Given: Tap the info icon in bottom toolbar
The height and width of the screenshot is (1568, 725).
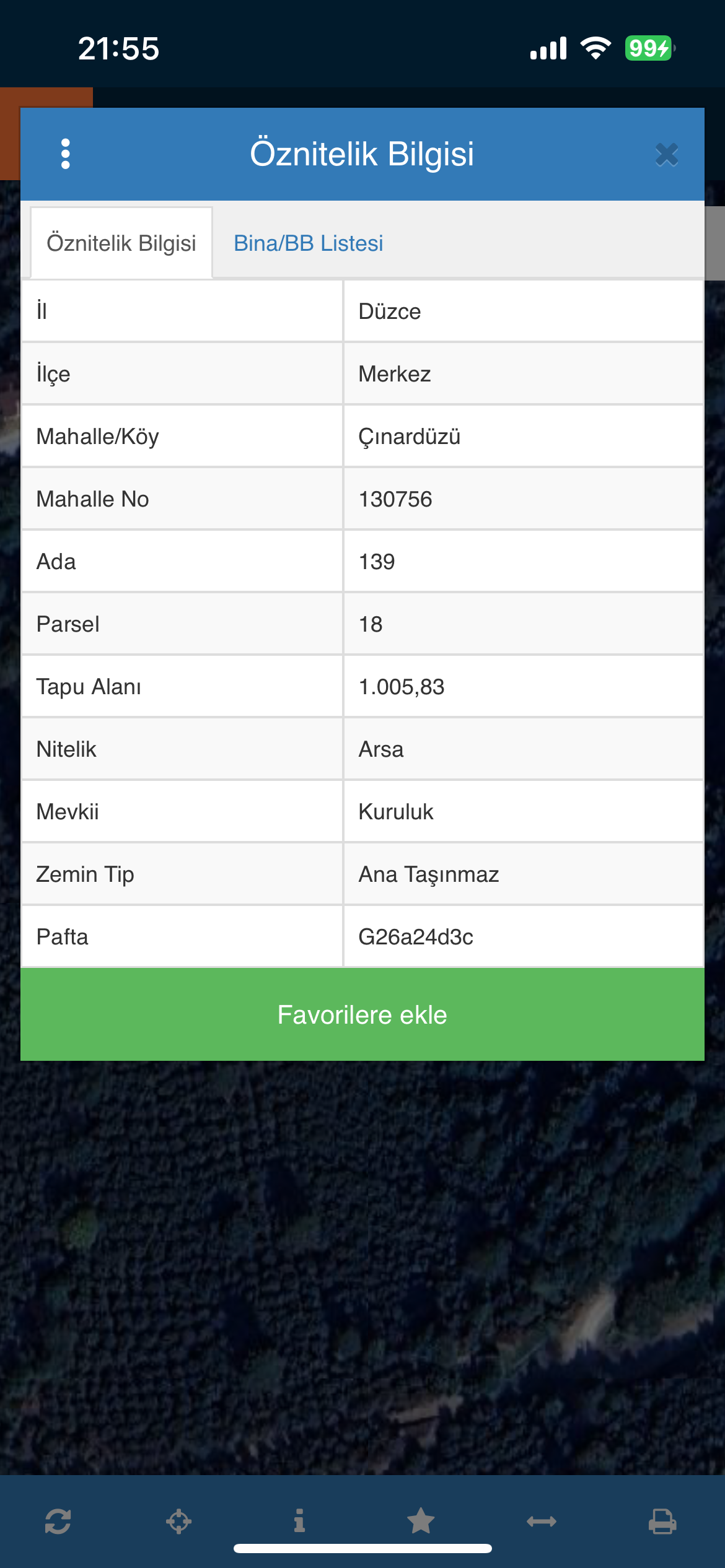Looking at the screenshot, I should [299, 1521].
